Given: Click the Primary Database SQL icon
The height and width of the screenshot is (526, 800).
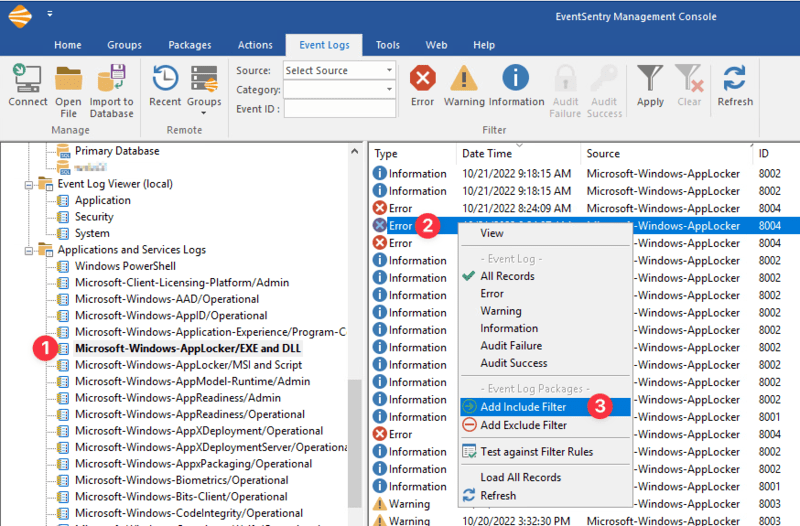Looking at the screenshot, I should (x=63, y=152).
